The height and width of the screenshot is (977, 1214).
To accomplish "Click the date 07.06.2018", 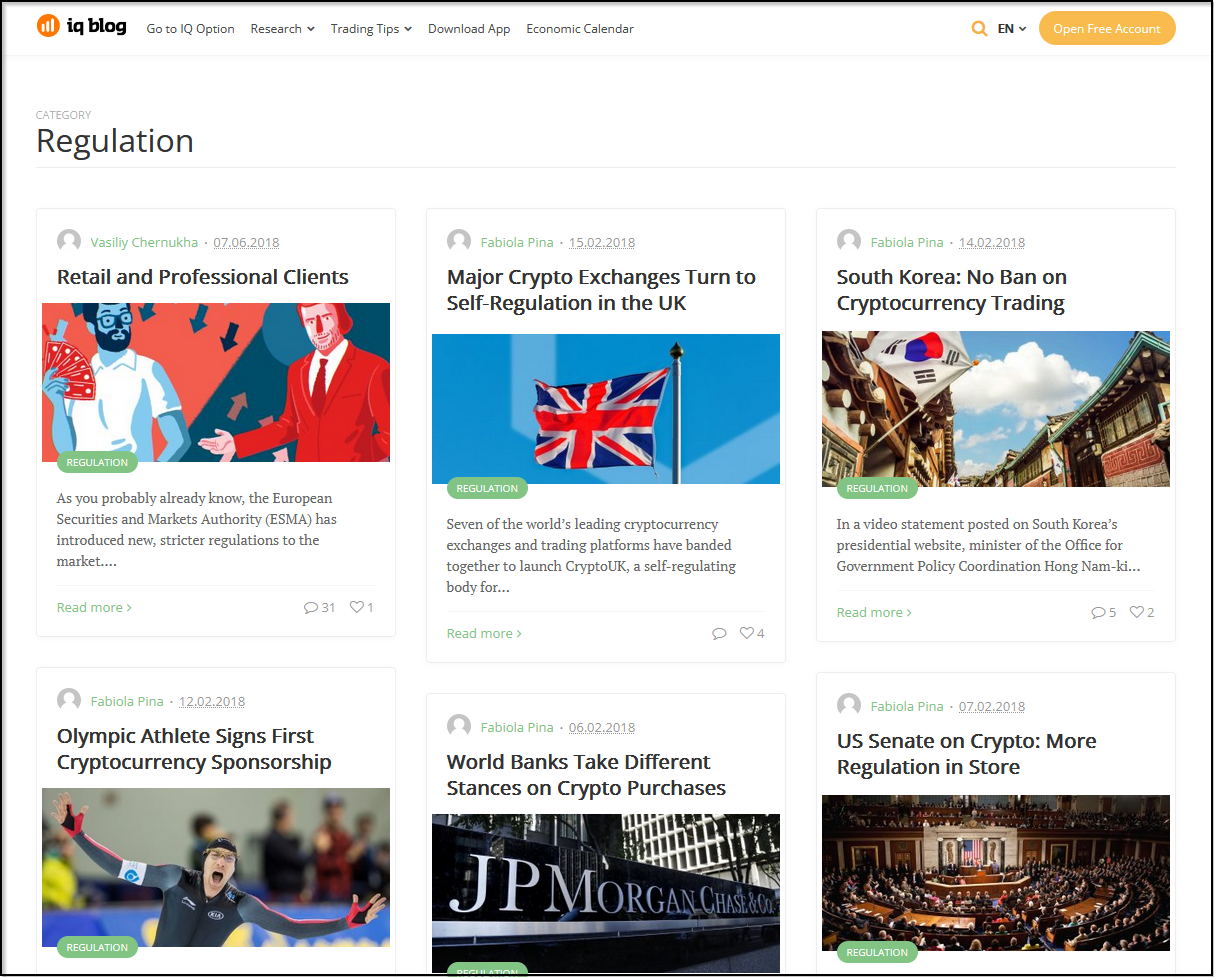I will click(x=246, y=242).
